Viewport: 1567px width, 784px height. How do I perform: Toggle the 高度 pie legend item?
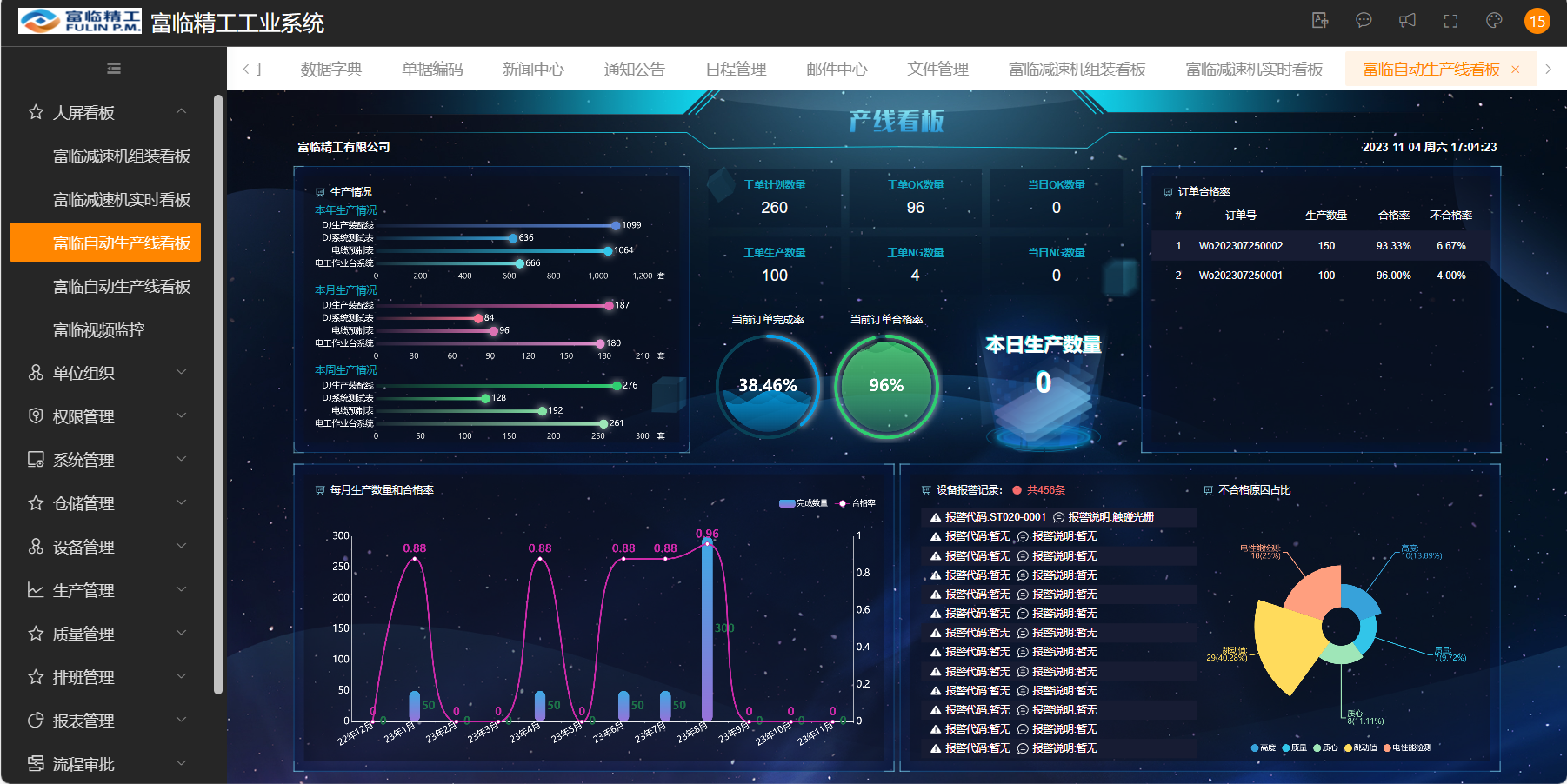click(x=1263, y=747)
